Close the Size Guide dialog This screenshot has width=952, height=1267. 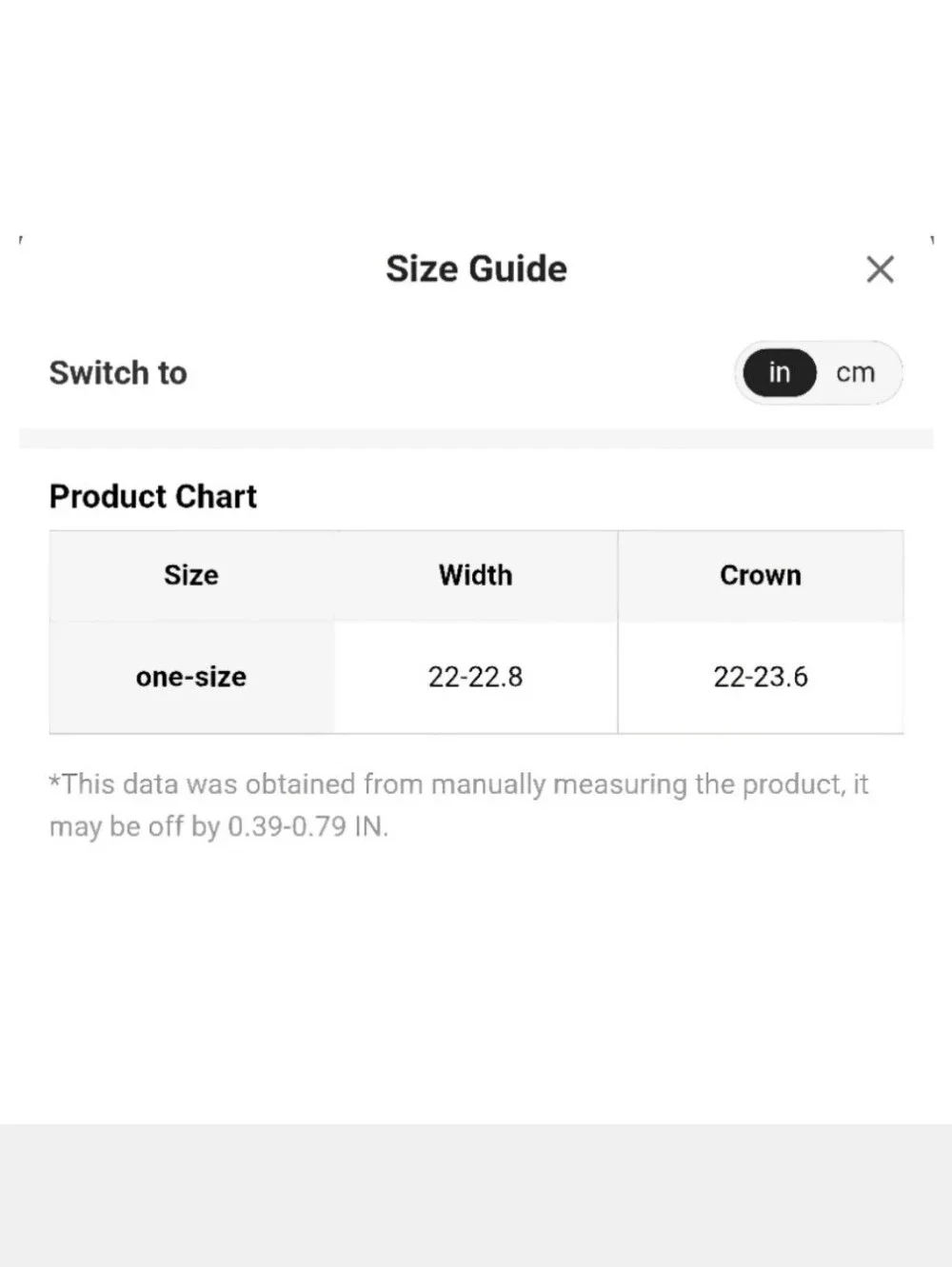click(x=880, y=269)
